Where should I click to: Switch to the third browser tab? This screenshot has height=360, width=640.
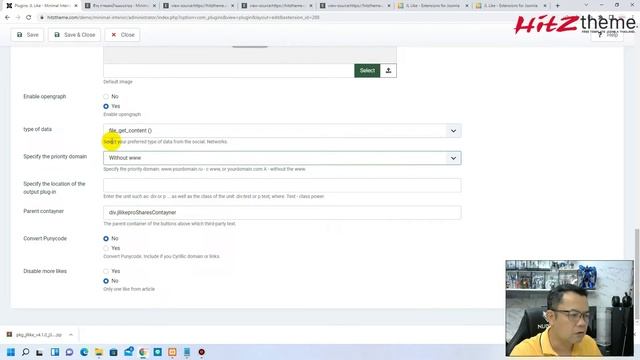pyautogui.click(x=197, y=6)
